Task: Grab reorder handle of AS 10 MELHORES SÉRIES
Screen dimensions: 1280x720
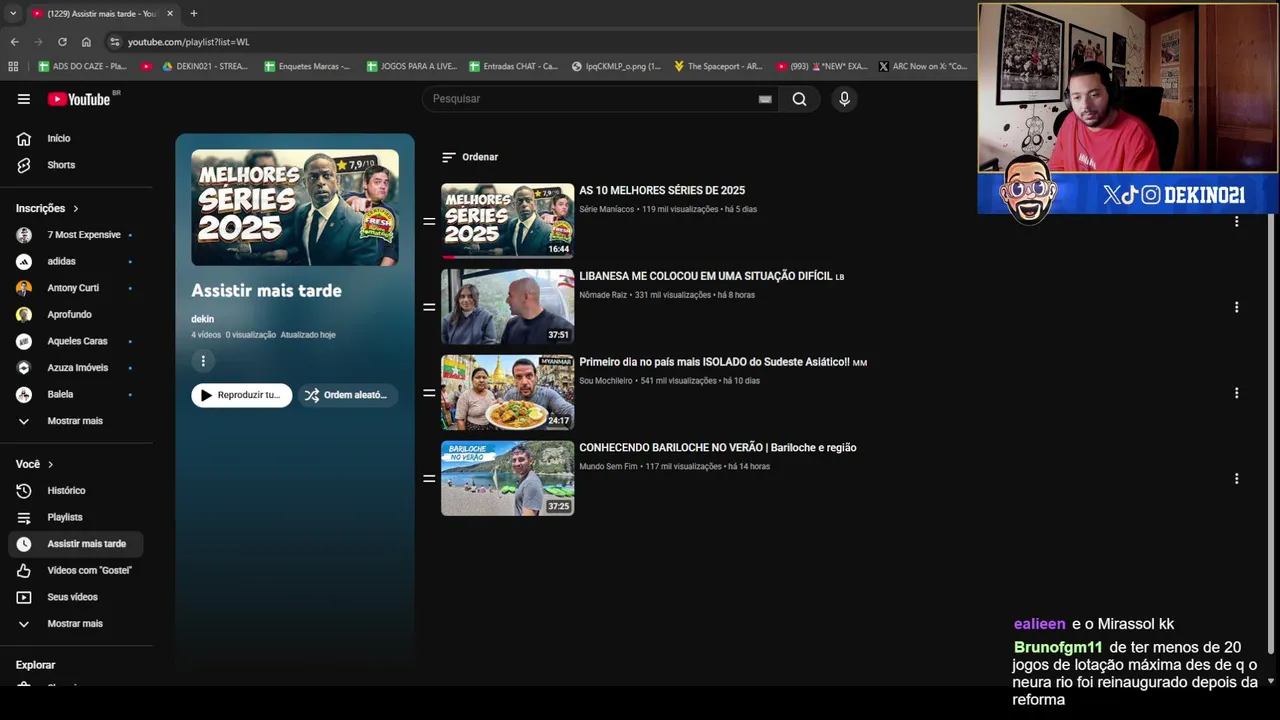Action: [429, 221]
